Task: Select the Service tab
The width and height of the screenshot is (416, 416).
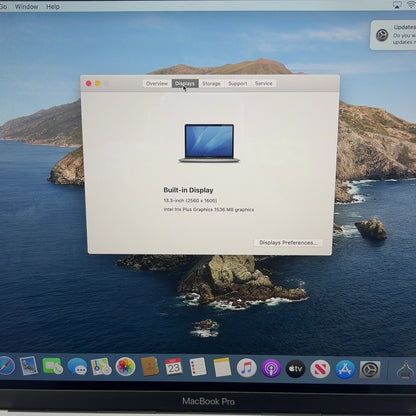Action: (x=264, y=83)
